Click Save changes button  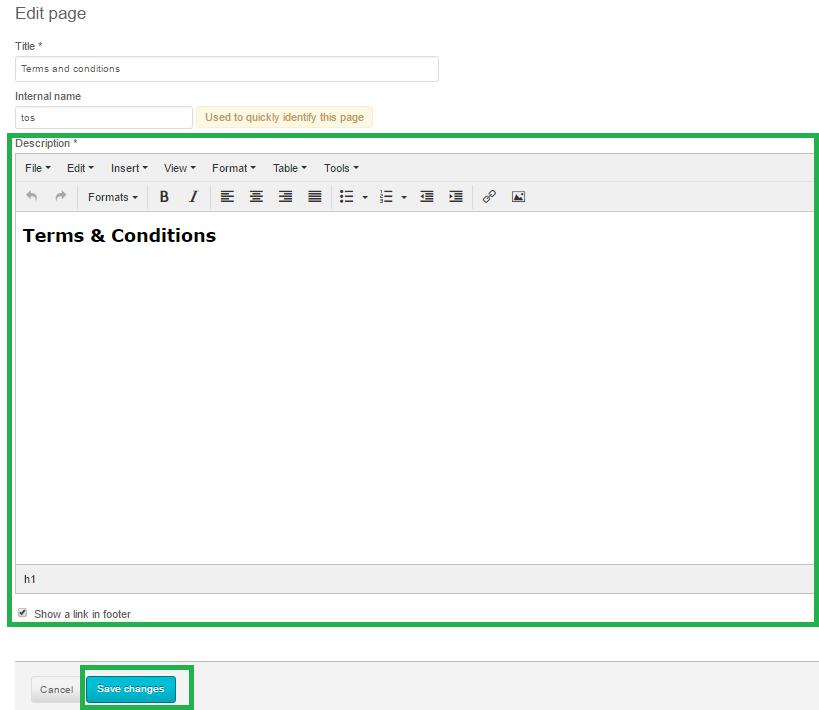[131, 689]
